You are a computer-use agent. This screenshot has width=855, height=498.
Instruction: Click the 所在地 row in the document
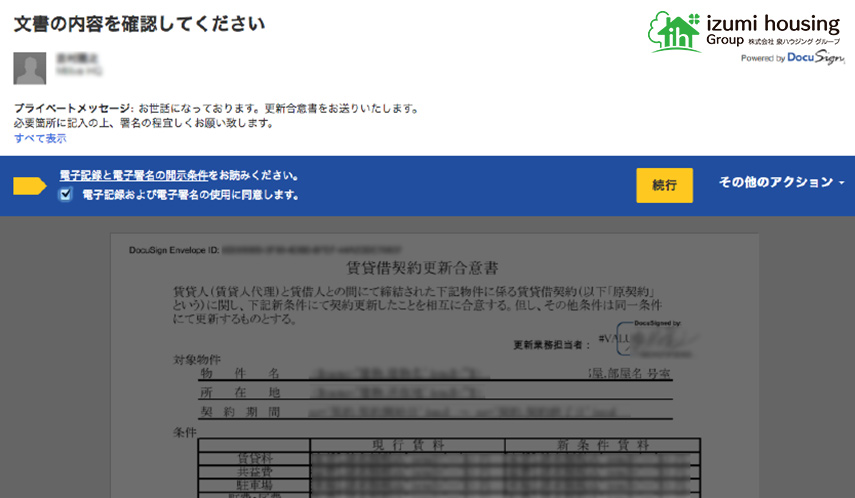pyautogui.click(x=240, y=392)
